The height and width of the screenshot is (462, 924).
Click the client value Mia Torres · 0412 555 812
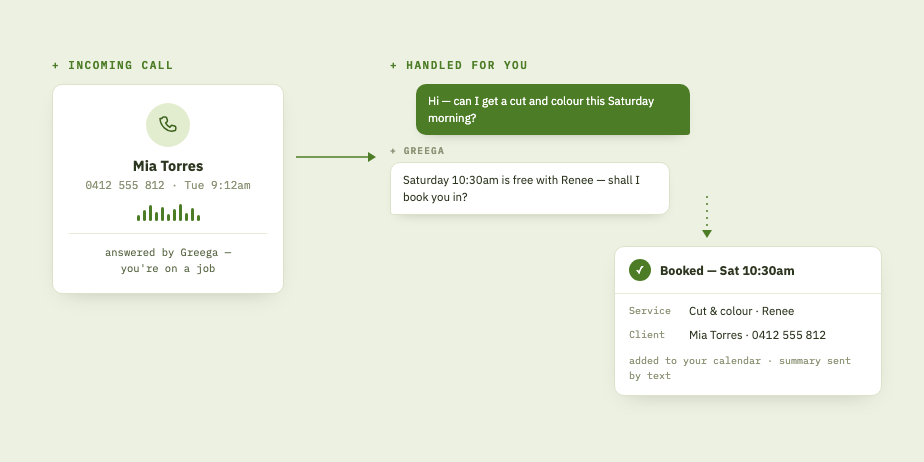coord(757,335)
